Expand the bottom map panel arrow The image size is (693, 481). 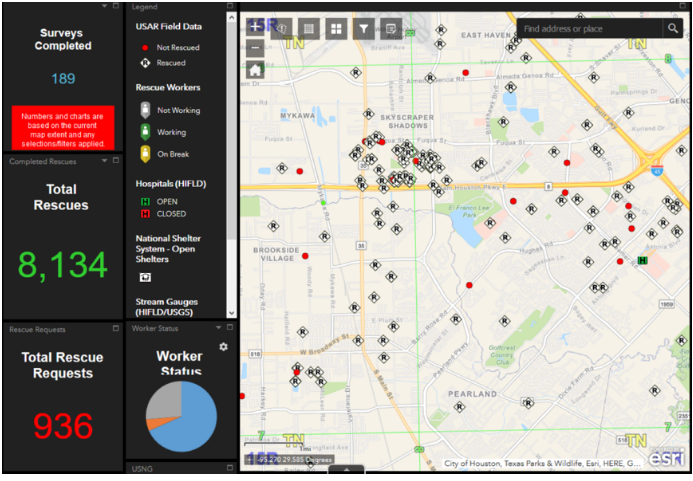(346, 468)
